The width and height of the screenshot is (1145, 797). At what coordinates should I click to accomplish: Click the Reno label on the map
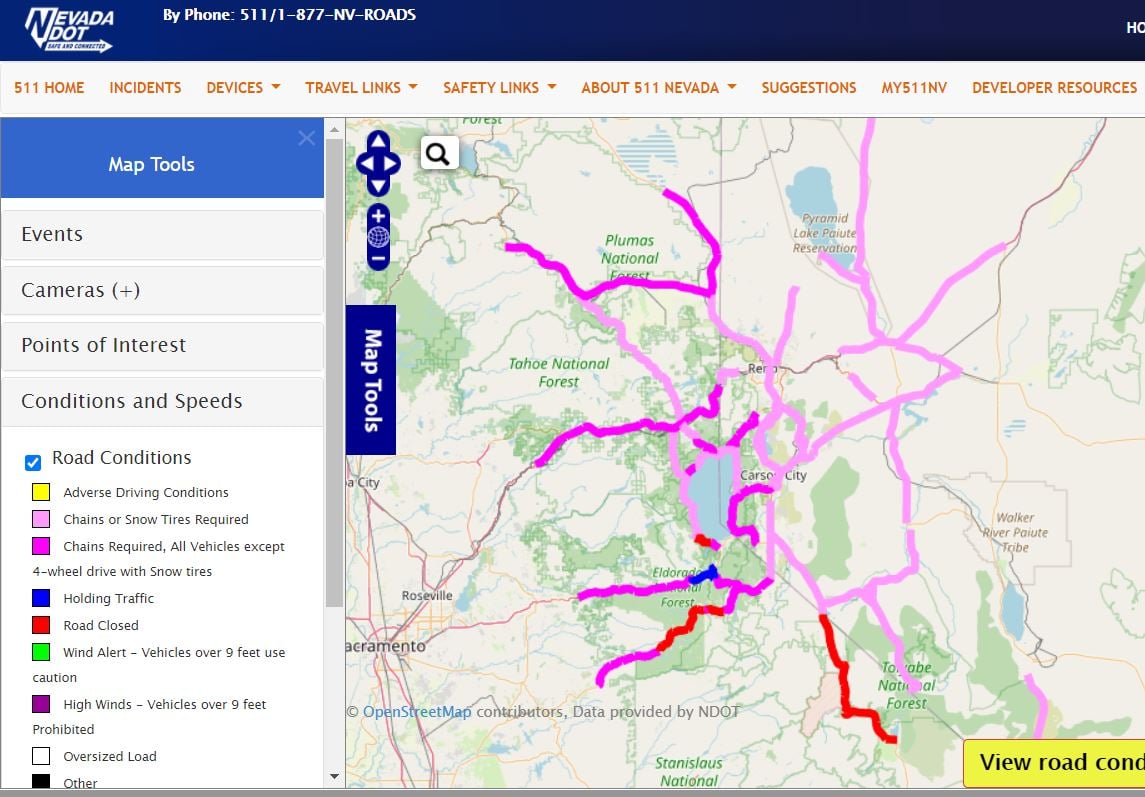[x=762, y=368]
